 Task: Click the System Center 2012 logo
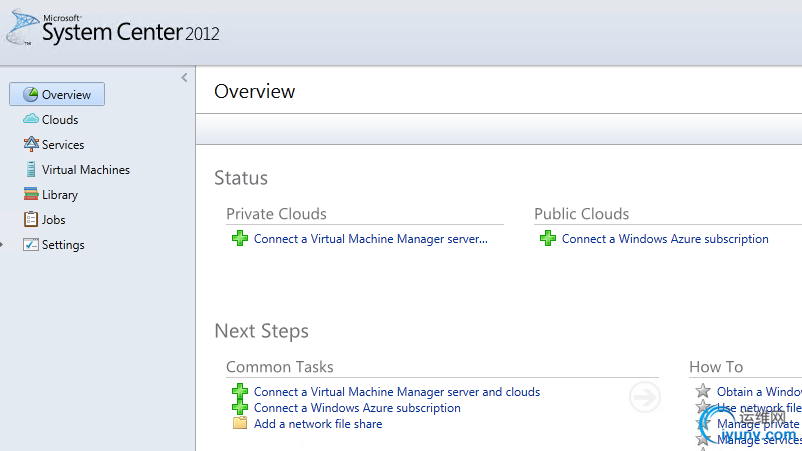click(x=113, y=30)
